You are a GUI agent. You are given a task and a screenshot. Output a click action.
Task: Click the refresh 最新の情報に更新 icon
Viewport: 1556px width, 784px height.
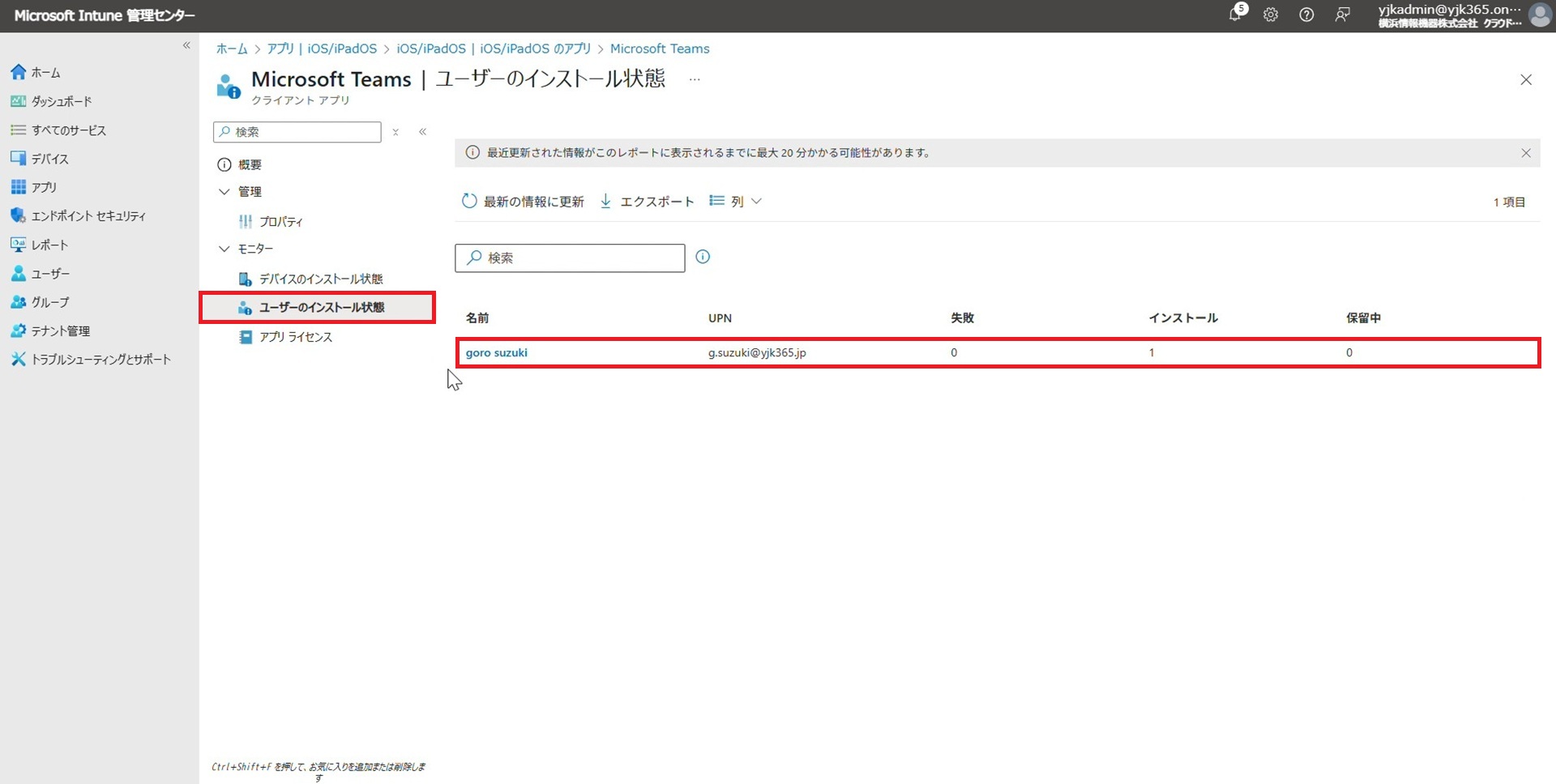coord(469,201)
